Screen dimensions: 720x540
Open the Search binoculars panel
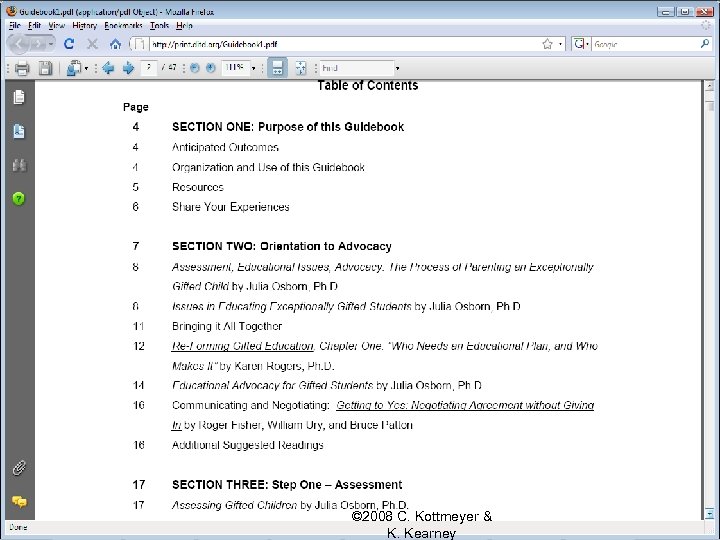[19, 165]
